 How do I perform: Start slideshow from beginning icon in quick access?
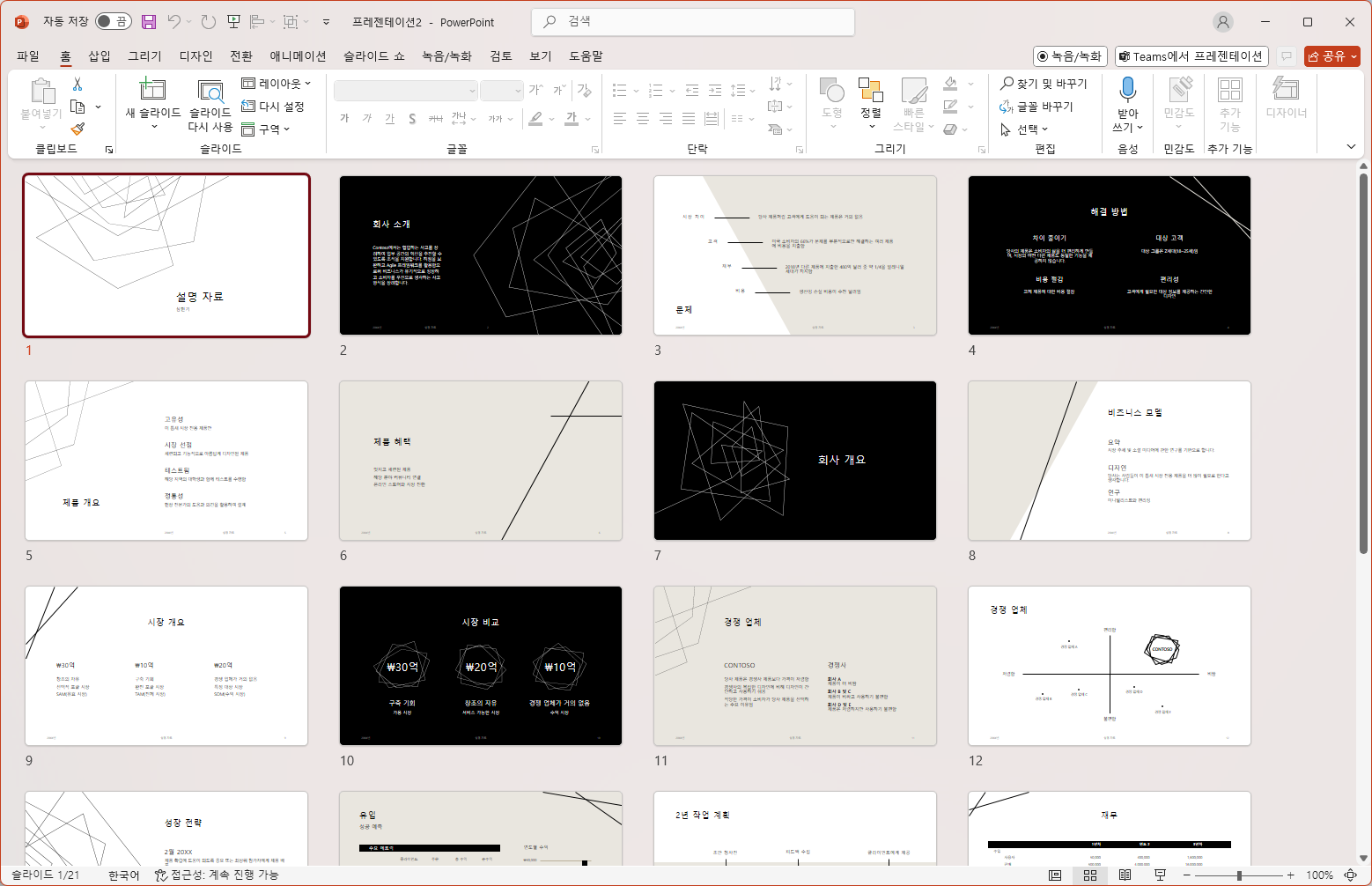[x=233, y=22]
